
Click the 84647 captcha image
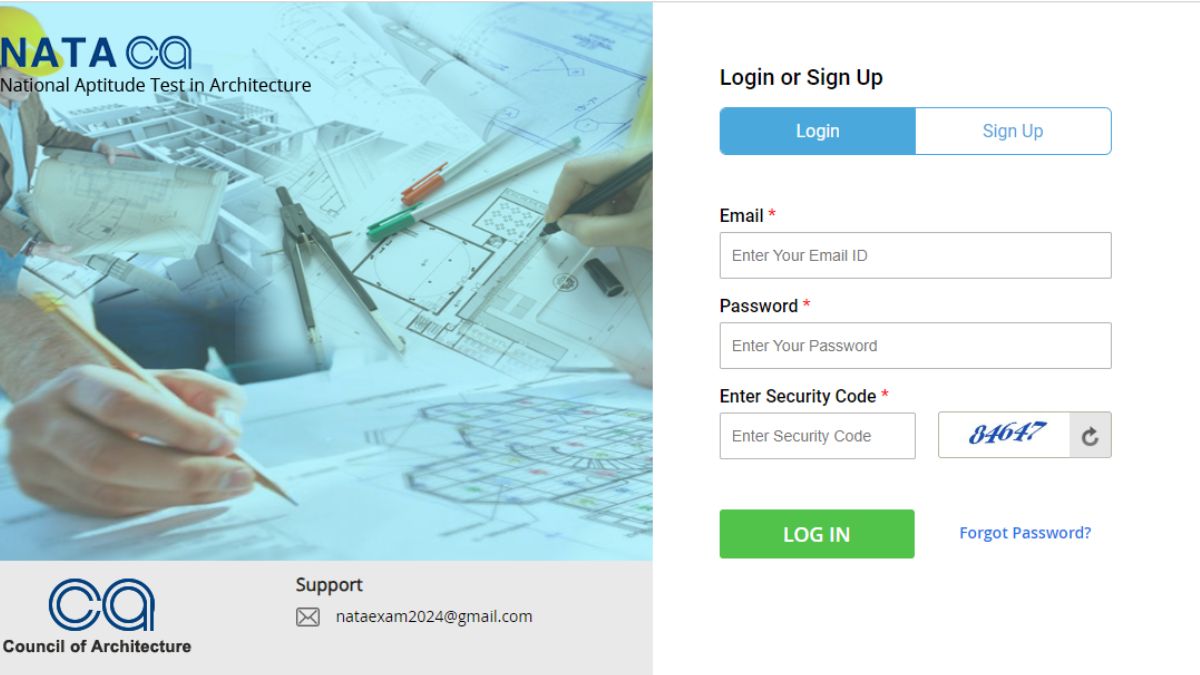pyautogui.click(x=1005, y=435)
